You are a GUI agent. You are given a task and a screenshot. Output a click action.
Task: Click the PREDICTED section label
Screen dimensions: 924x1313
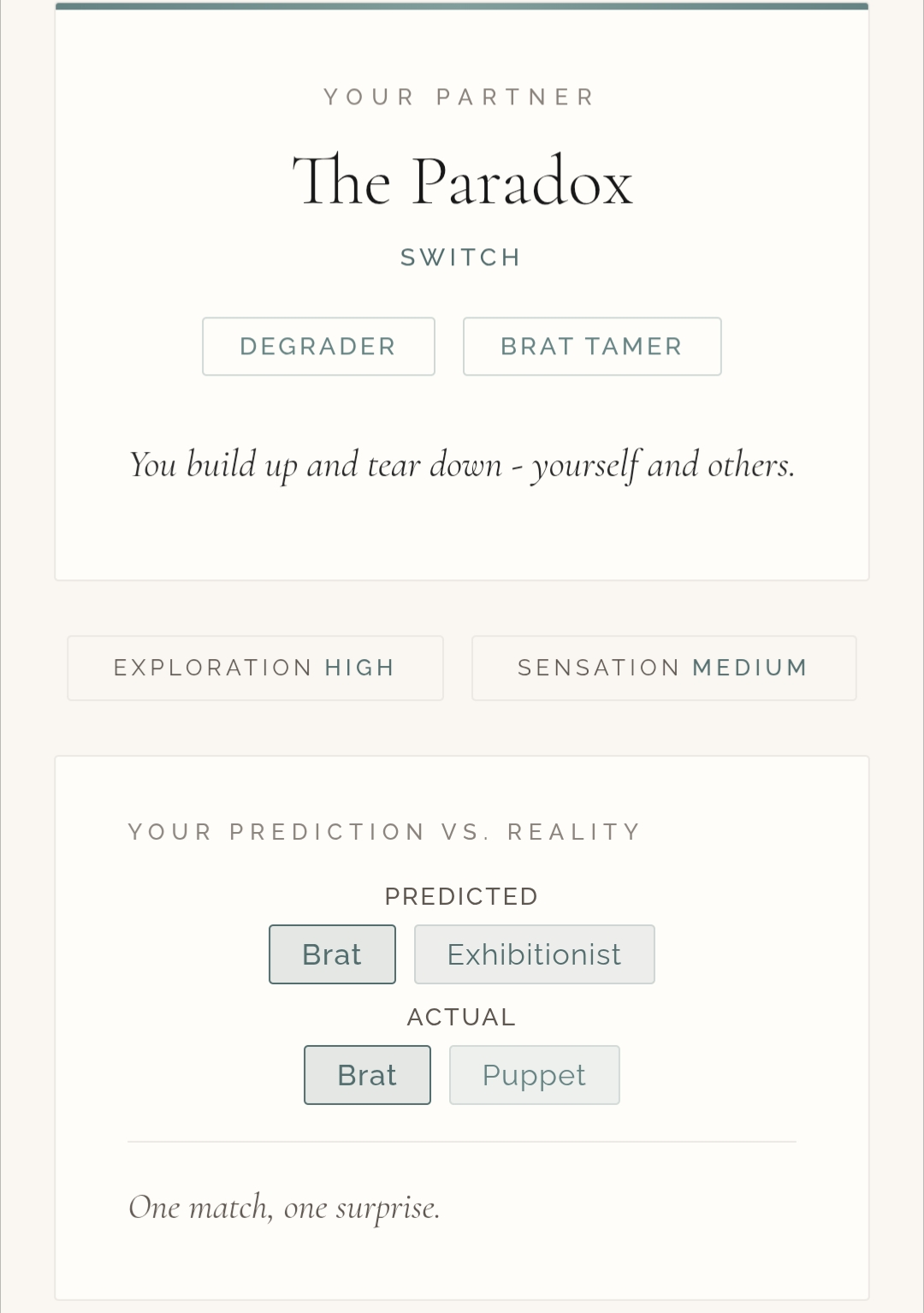coord(461,896)
